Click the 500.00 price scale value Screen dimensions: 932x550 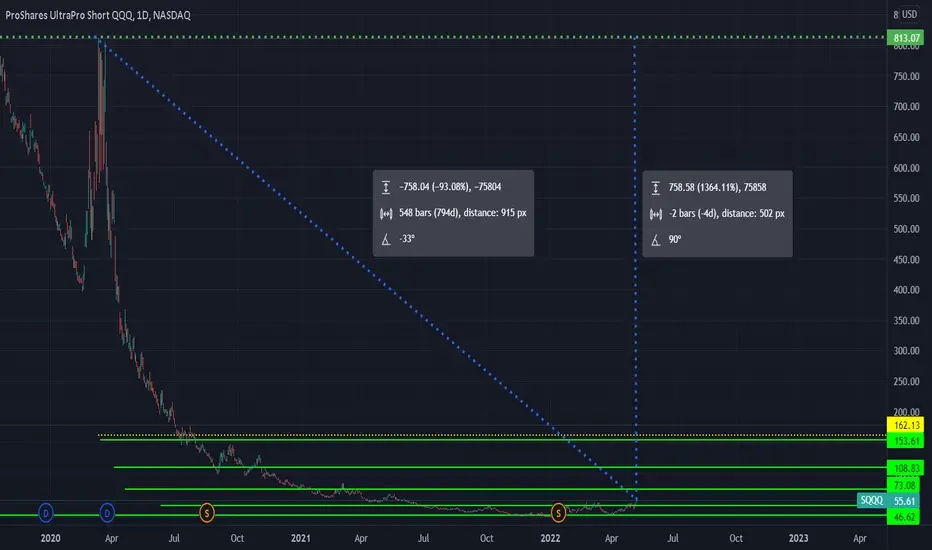[x=906, y=229]
